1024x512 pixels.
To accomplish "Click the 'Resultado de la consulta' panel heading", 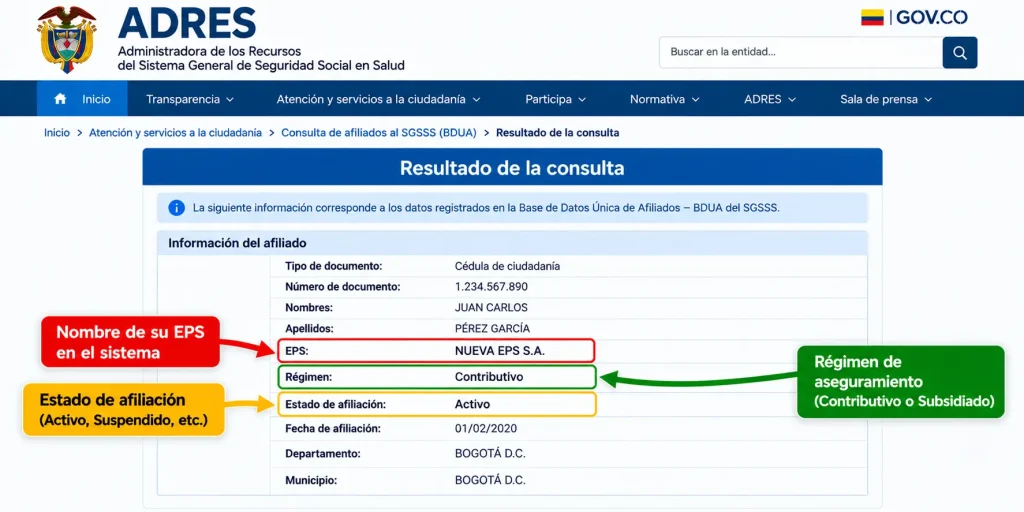I will (x=512, y=168).
